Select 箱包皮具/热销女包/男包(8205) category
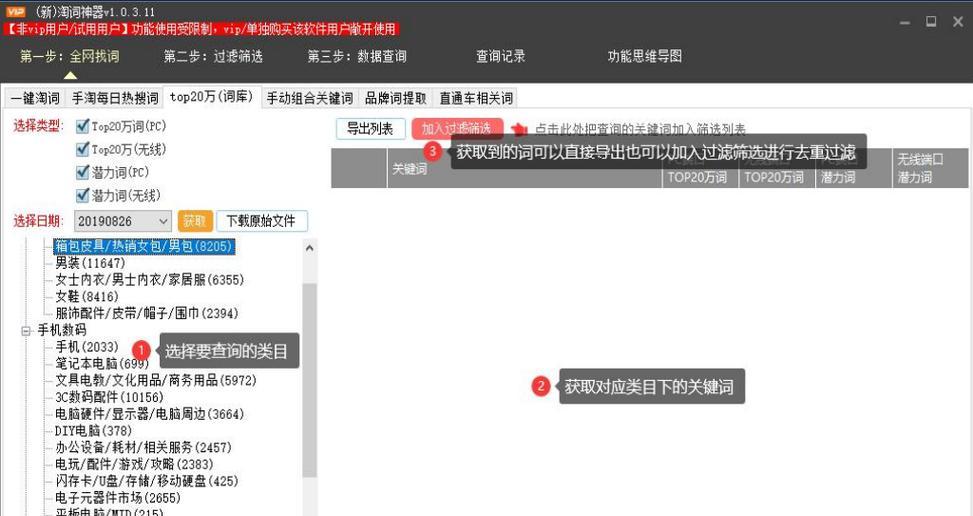The image size is (973, 516). (x=143, y=246)
